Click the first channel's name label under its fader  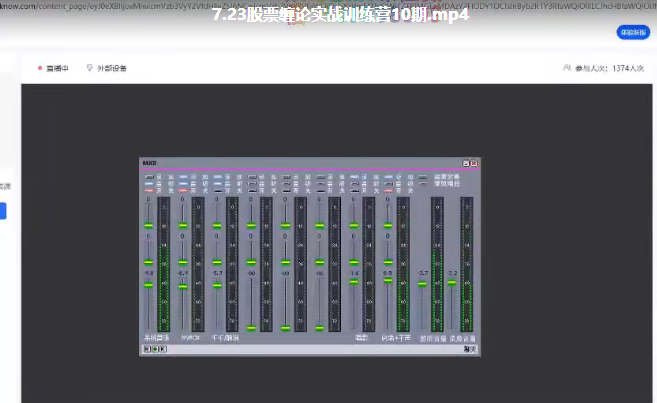(x=156, y=338)
